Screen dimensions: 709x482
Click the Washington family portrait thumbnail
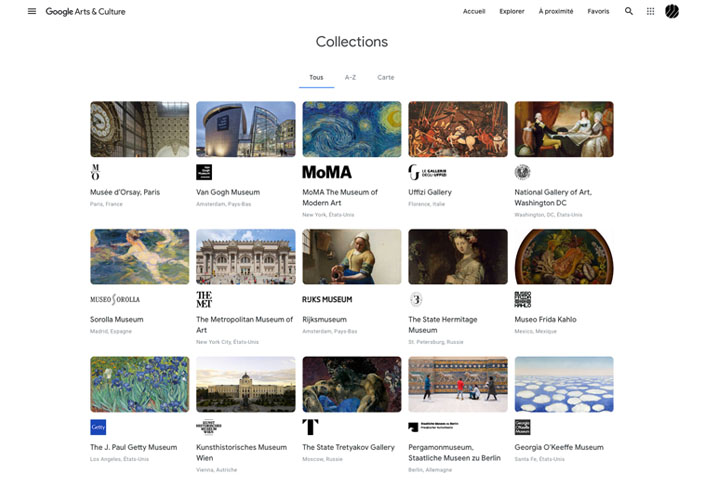click(564, 129)
